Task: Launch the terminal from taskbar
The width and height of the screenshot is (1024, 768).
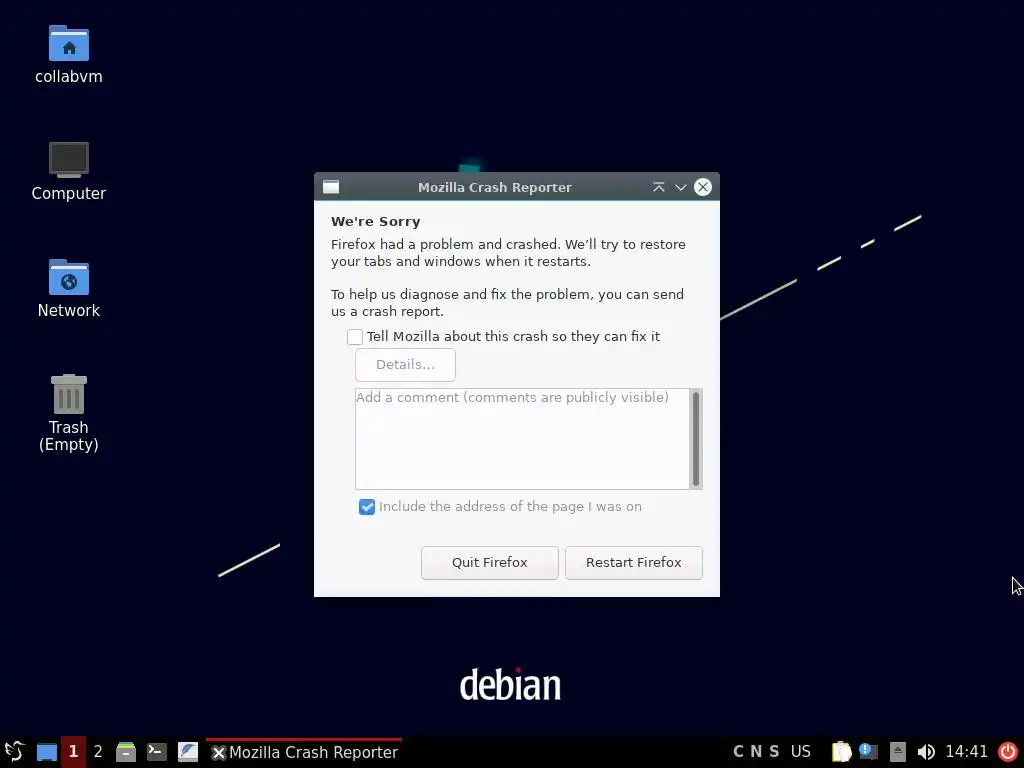Action: tap(157, 752)
